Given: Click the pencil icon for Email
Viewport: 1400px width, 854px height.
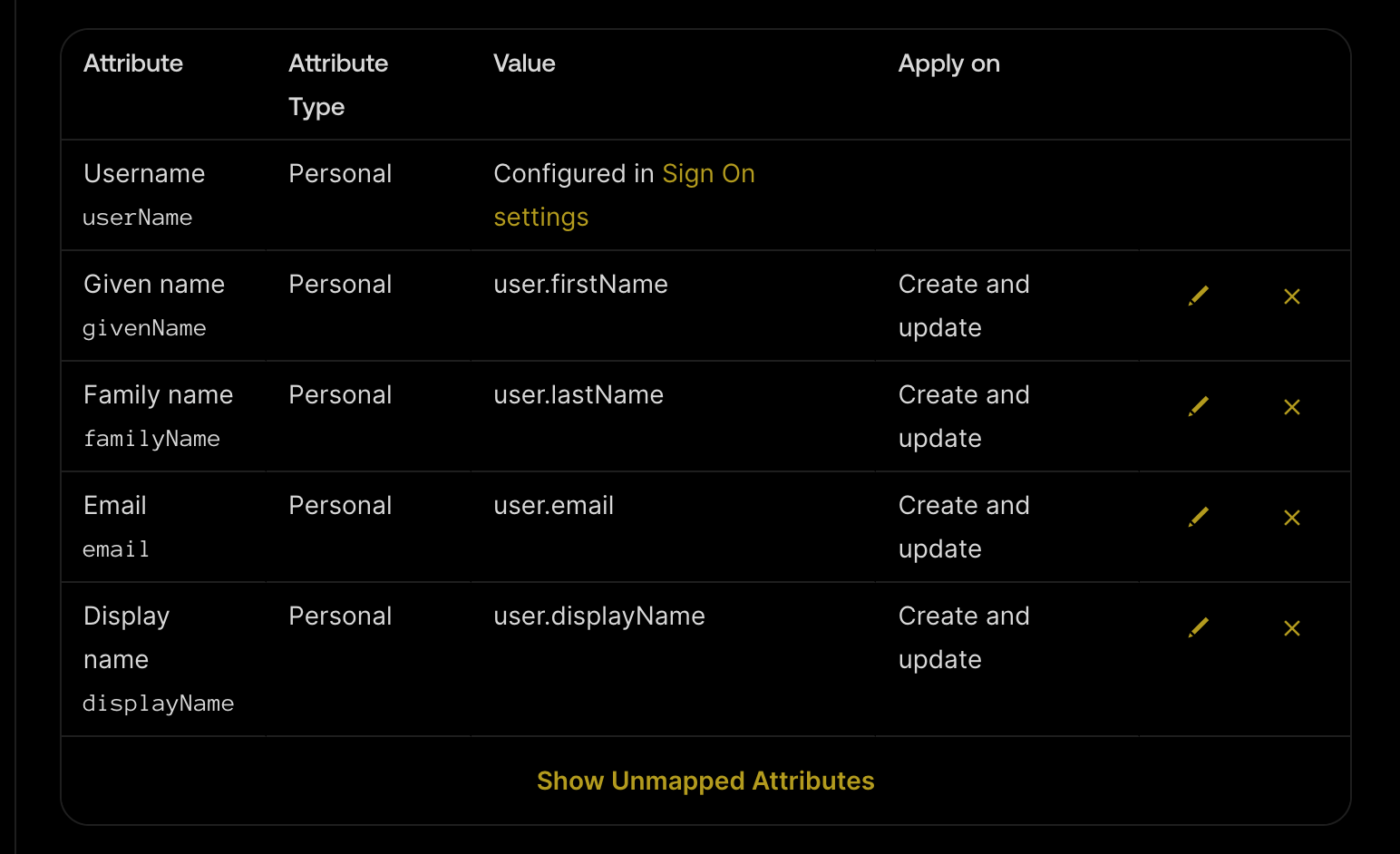Looking at the screenshot, I should click(1199, 518).
